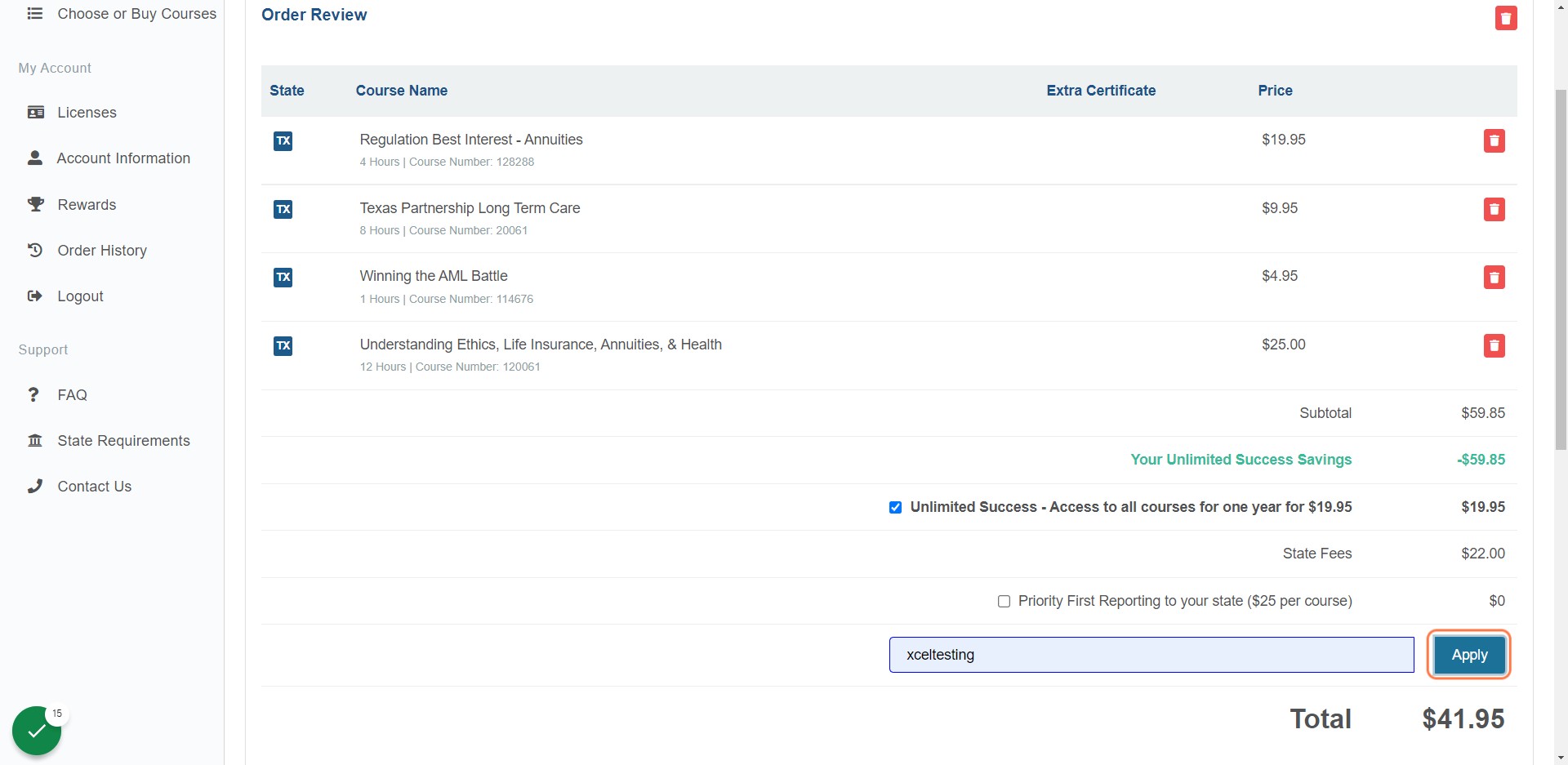Clear entire order with top trash icon
The image size is (1568, 765).
[1506, 18]
